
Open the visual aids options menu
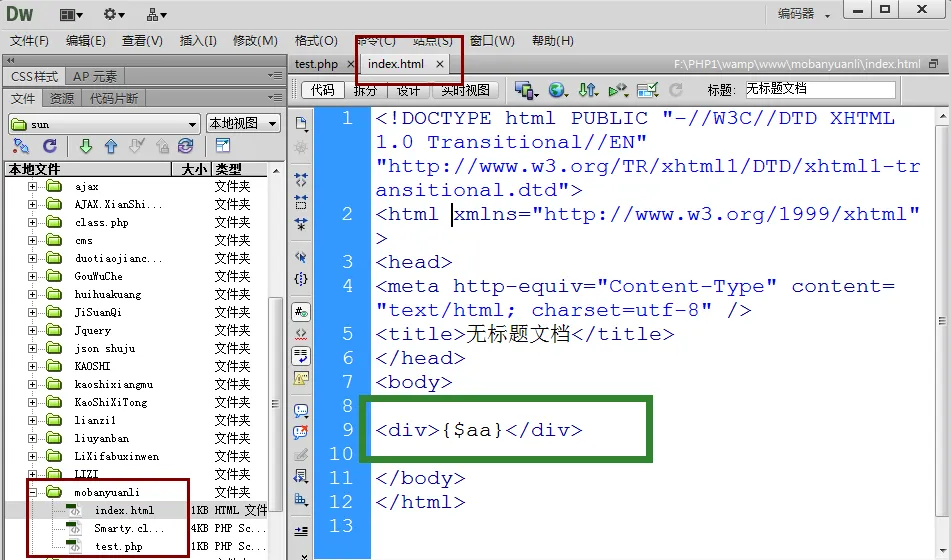[x=647, y=90]
